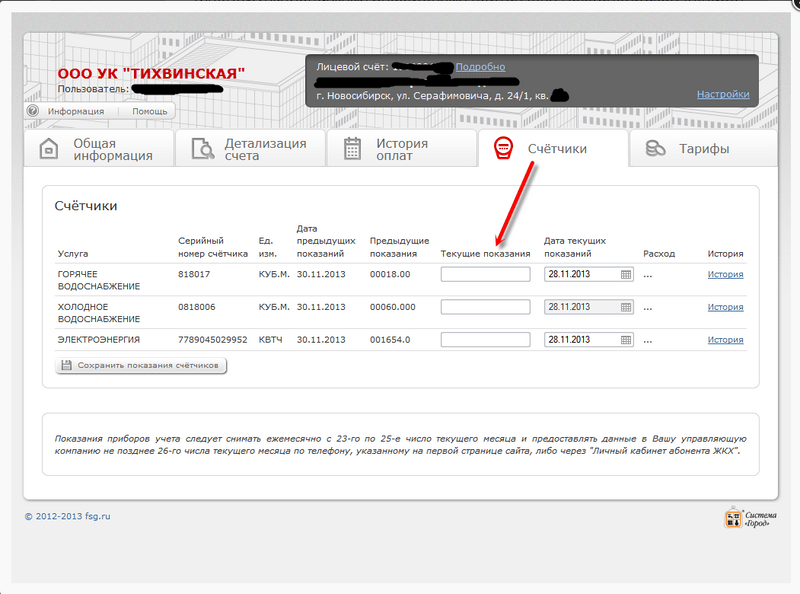The height and width of the screenshot is (594, 800).
Task: Click Сохранить показания счётчиков button
Action: coord(141,365)
